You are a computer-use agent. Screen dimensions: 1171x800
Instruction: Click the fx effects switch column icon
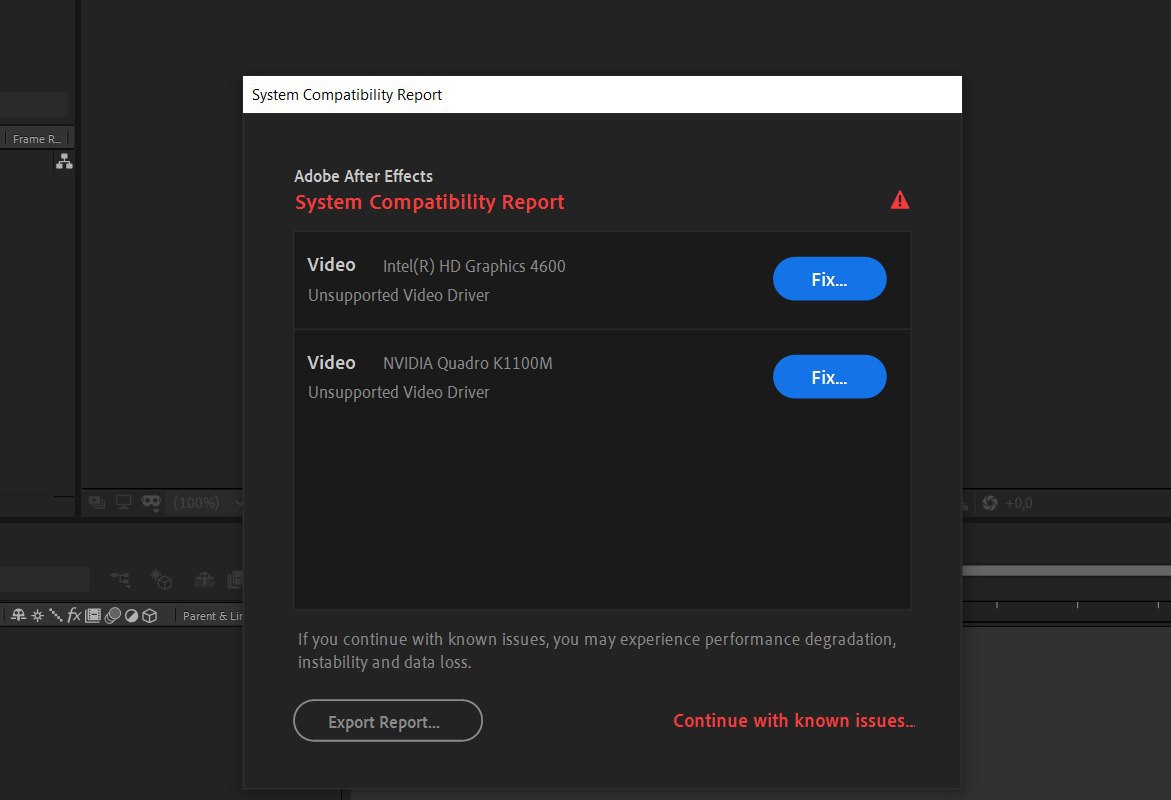pyautogui.click(x=73, y=615)
